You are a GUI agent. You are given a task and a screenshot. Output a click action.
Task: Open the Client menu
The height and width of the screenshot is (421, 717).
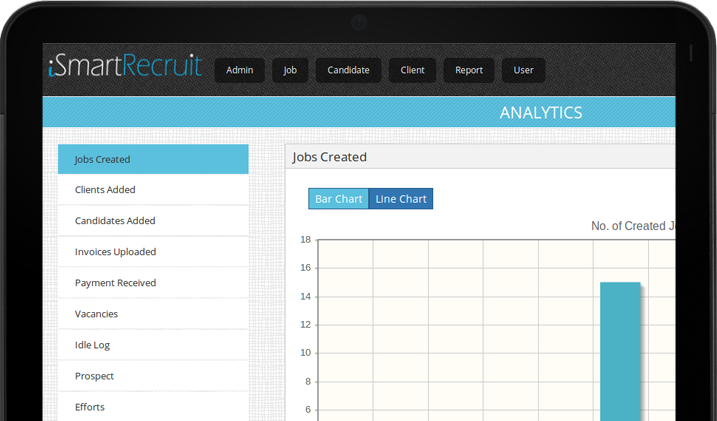[413, 70]
